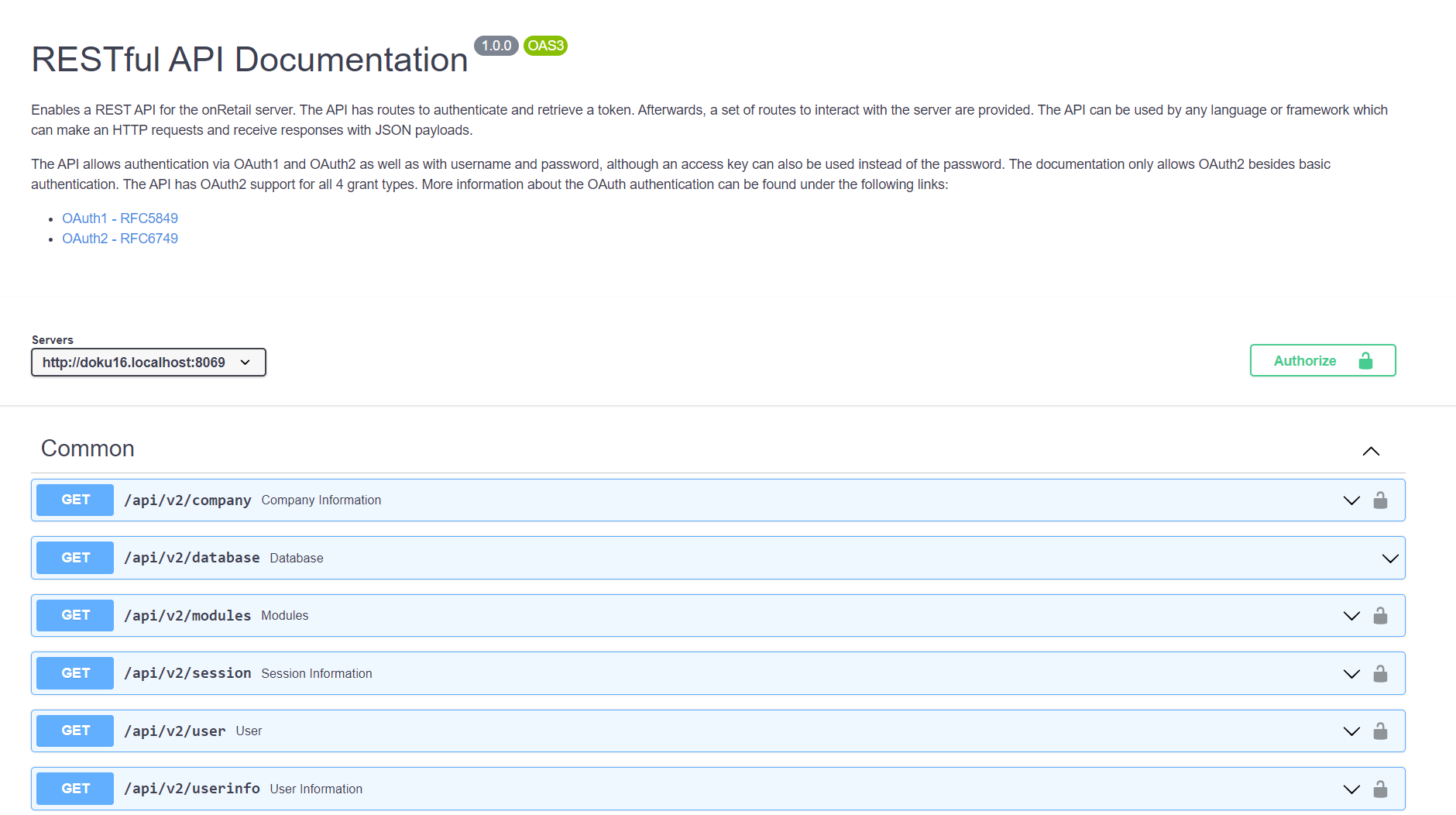Click the OAS3 version badge
The height and width of the screenshot is (815, 1456).
click(x=545, y=46)
